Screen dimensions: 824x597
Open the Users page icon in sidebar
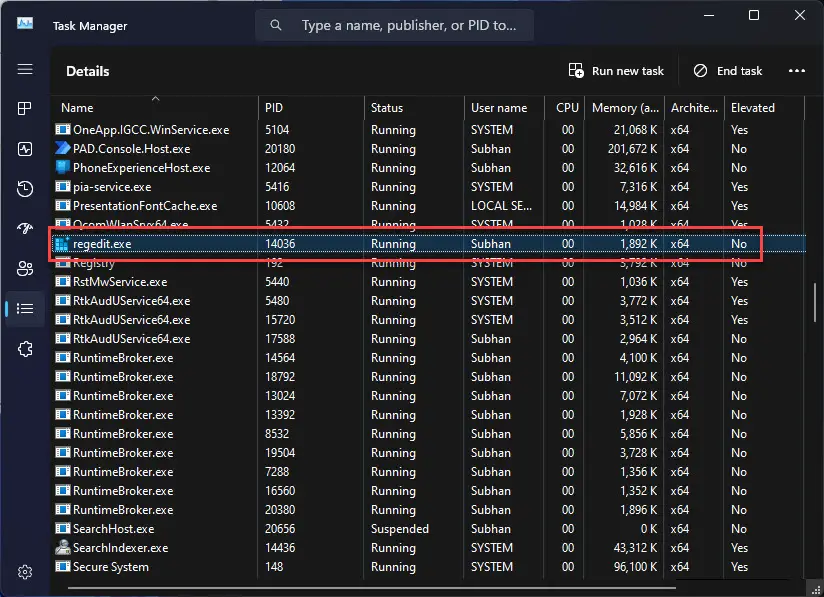pos(25,269)
